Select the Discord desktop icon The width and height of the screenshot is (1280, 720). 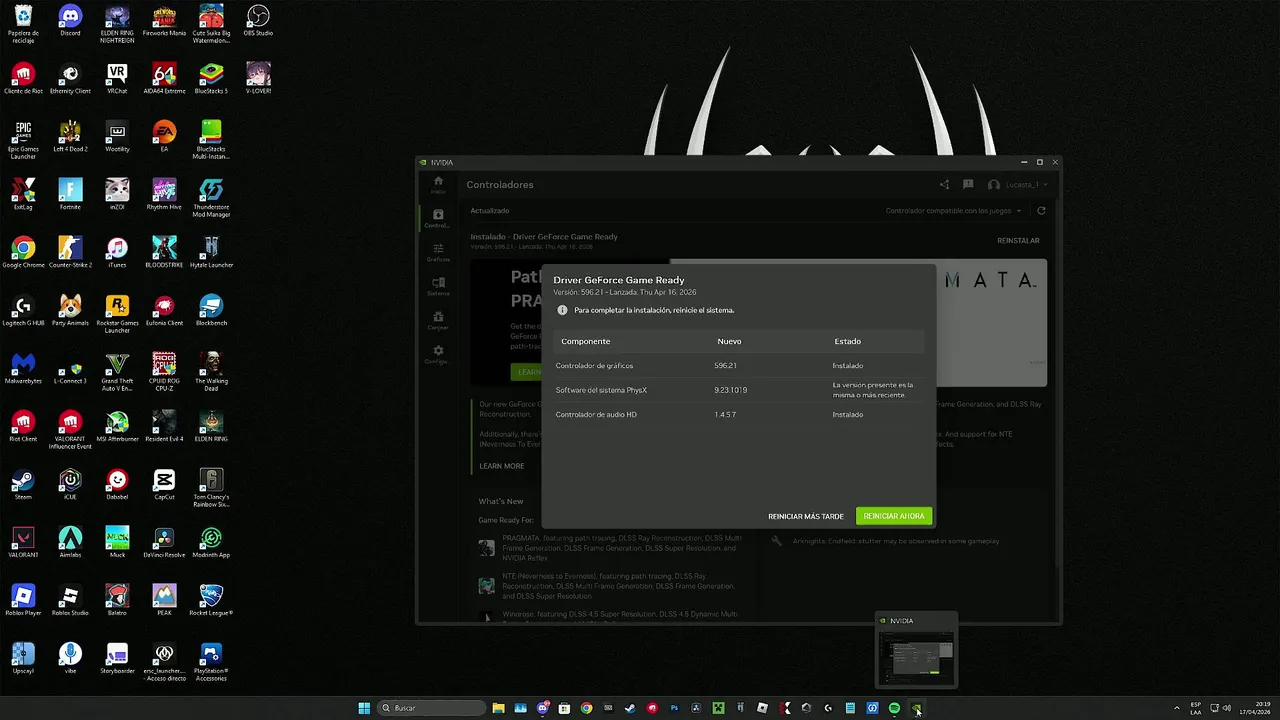[70, 21]
